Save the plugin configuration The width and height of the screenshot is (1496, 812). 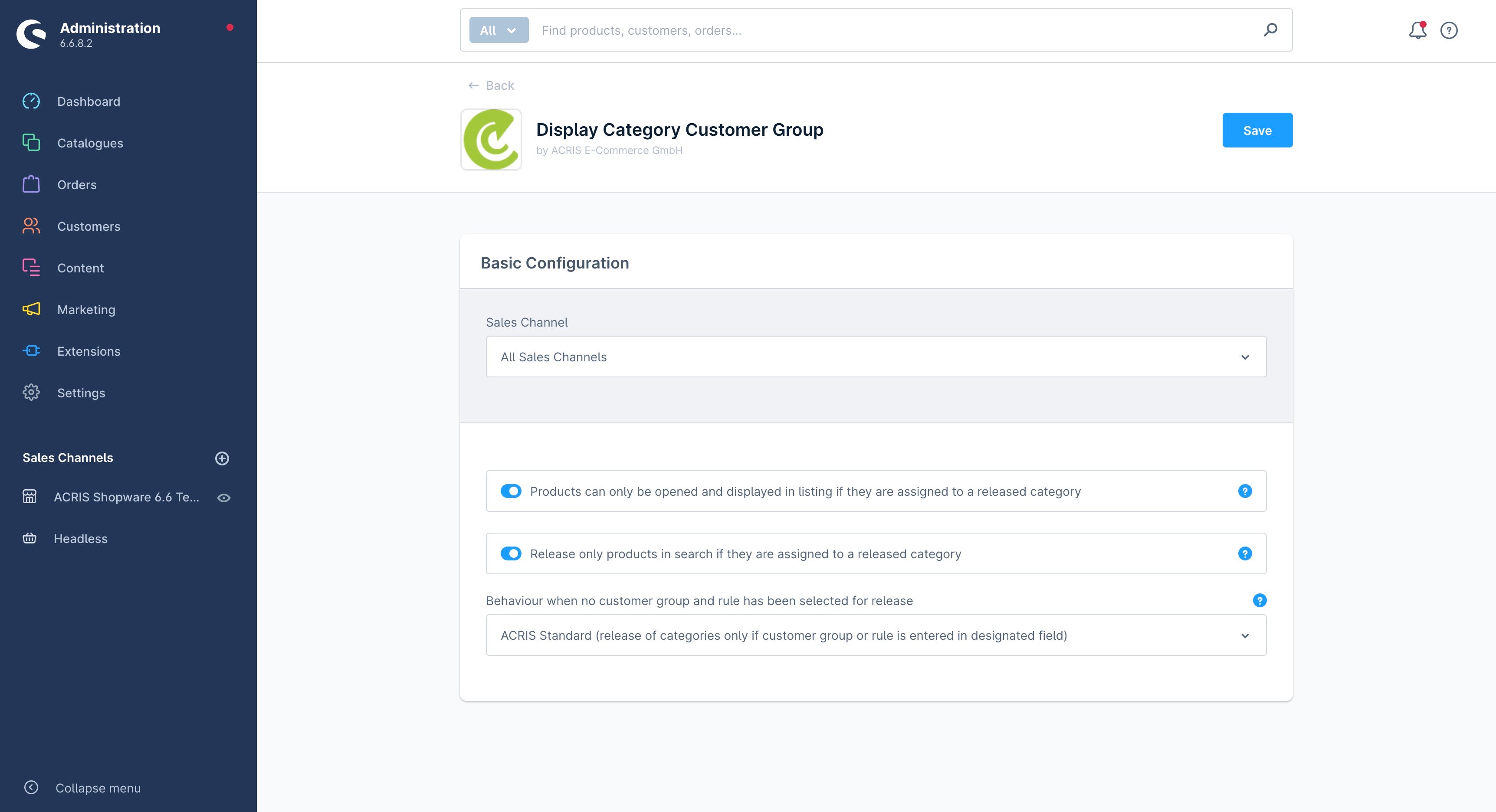click(x=1257, y=130)
